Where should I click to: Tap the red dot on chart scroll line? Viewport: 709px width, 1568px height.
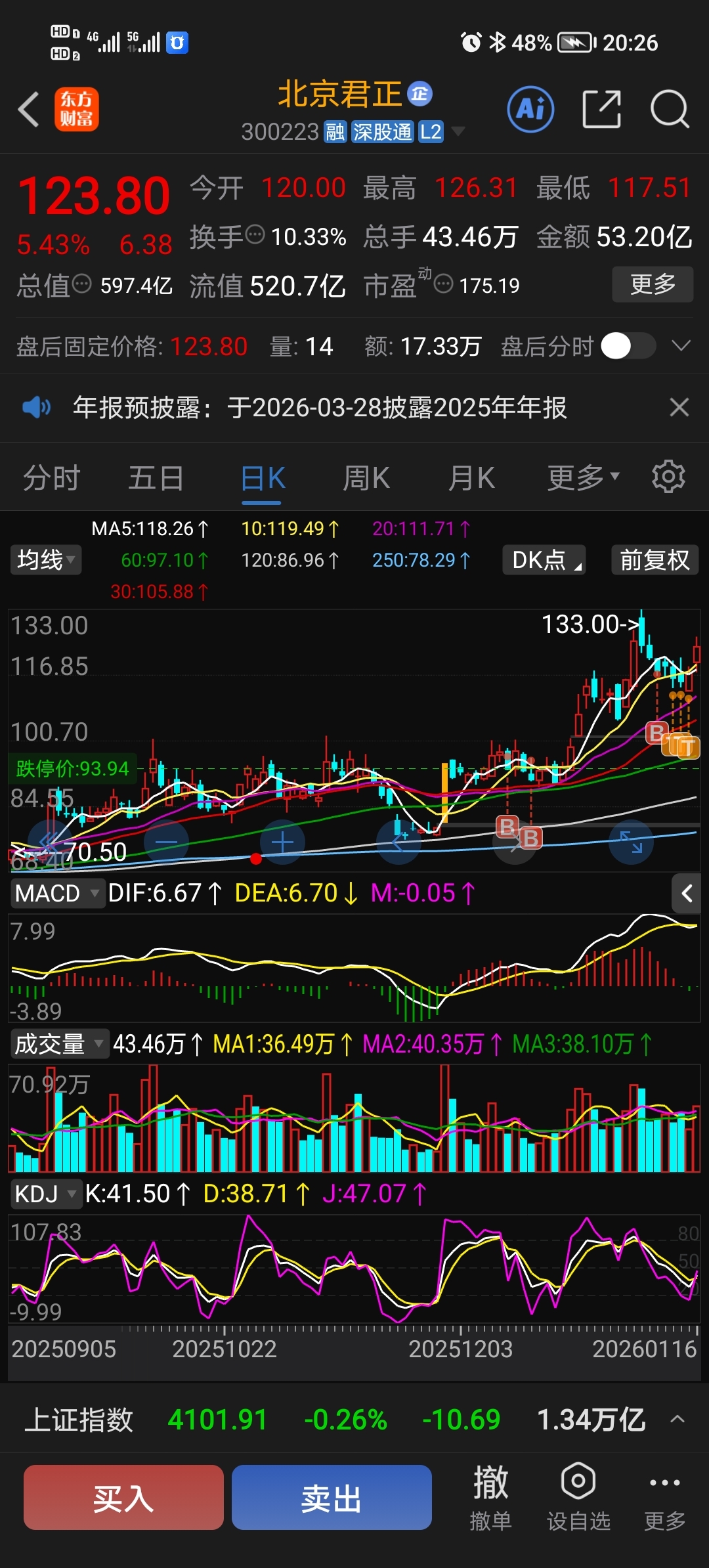(256, 858)
